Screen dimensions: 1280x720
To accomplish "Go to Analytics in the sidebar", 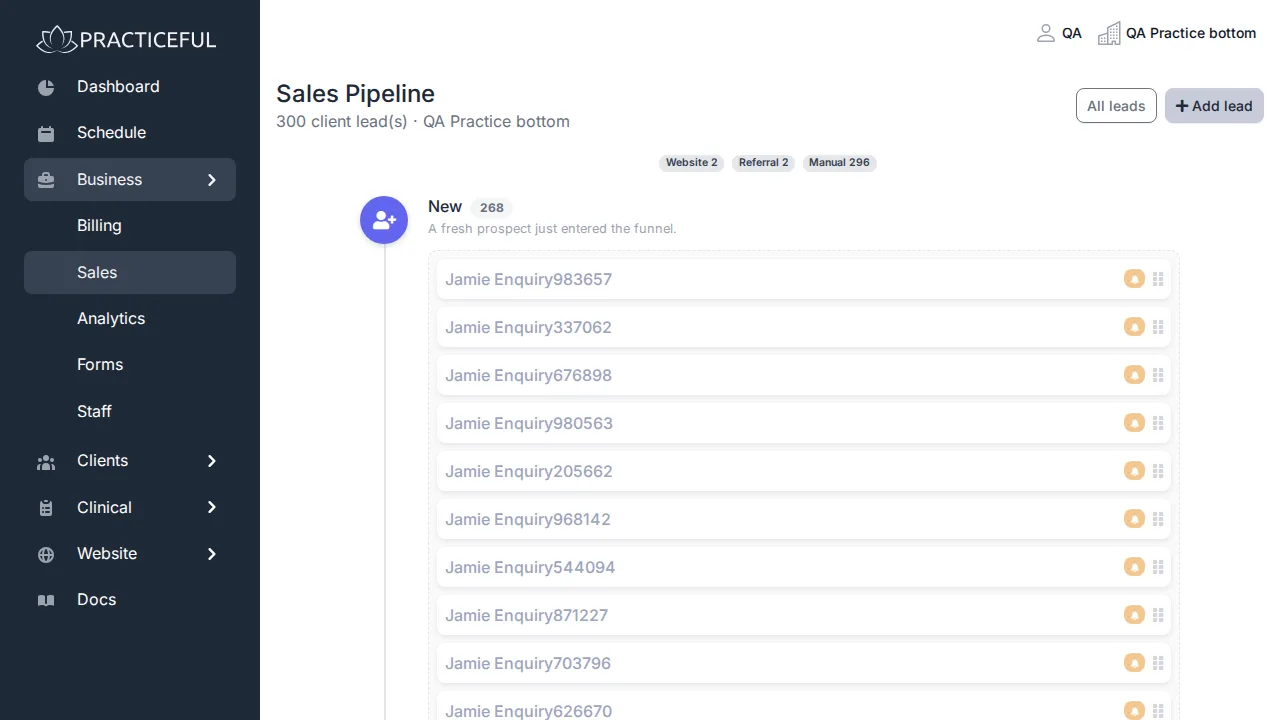I will click(130, 319).
